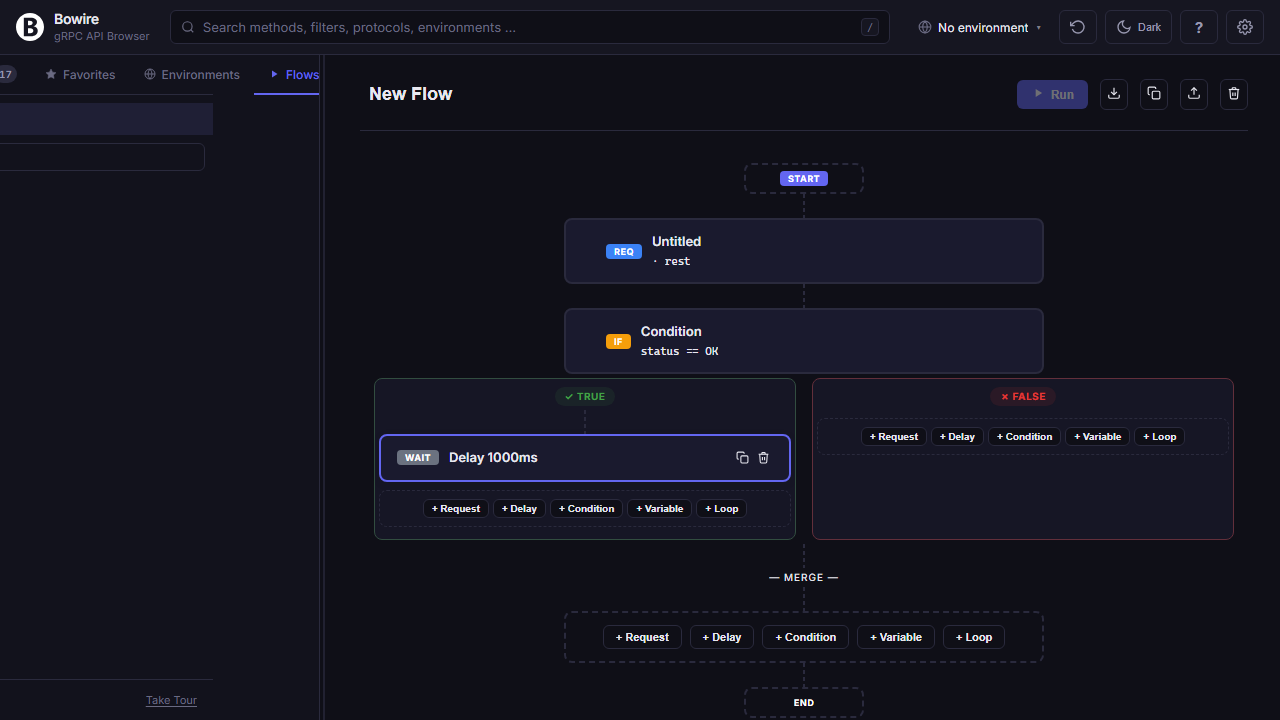Click the download-arrow icon beside Run
This screenshot has width=1280, height=720.
coord(1114,94)
